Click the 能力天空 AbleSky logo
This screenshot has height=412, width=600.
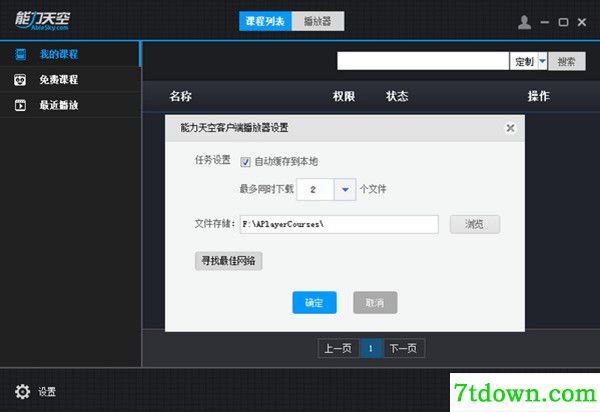(42, 20)
